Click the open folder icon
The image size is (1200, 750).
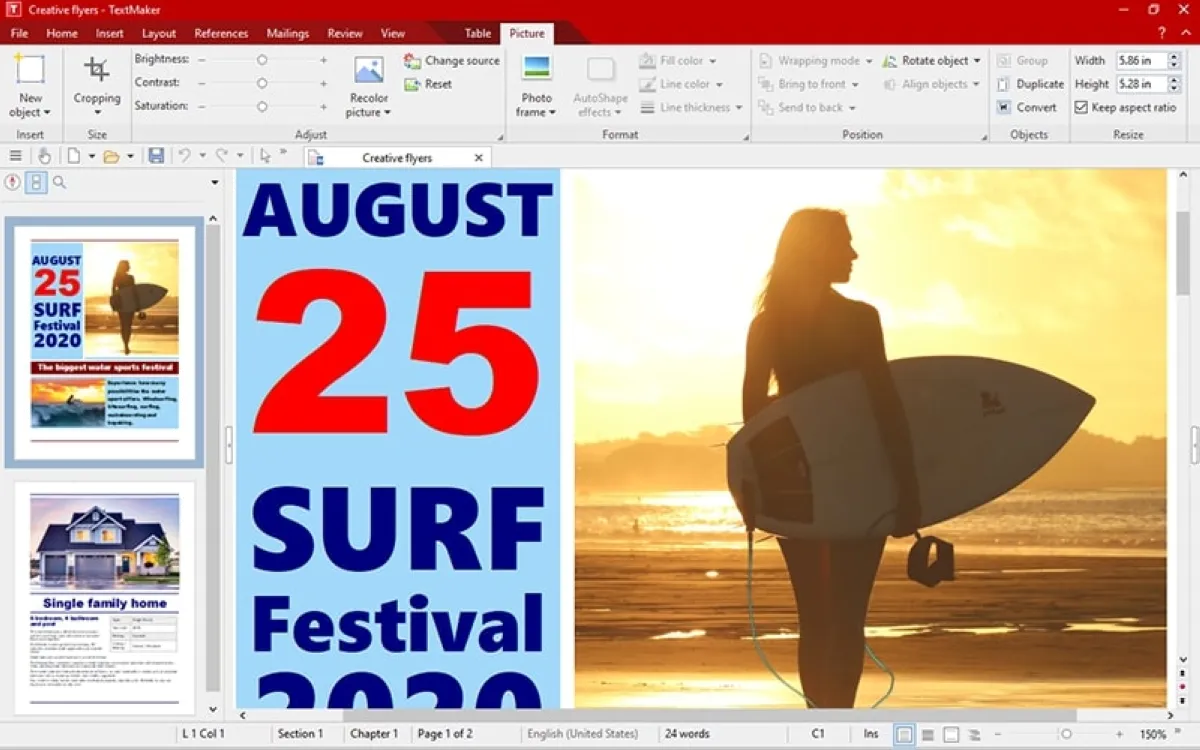point(111,156)
